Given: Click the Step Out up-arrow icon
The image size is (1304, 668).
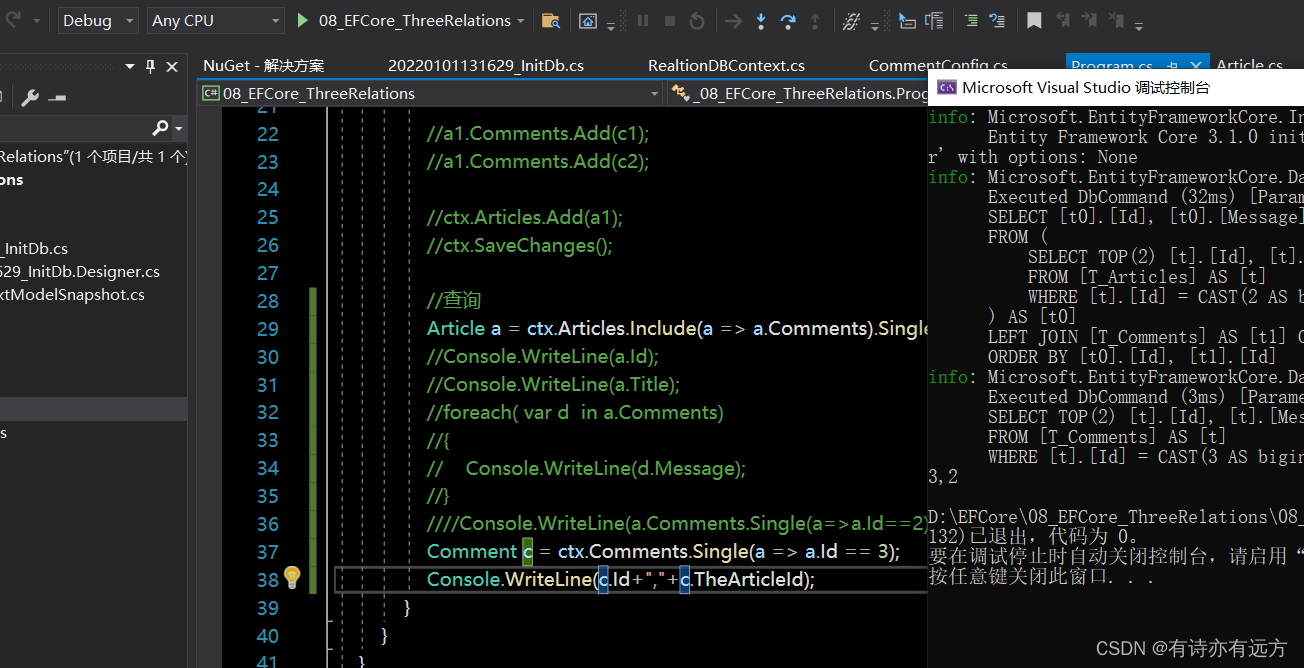Looking at the screenshot, I should (x=815, y=20).
